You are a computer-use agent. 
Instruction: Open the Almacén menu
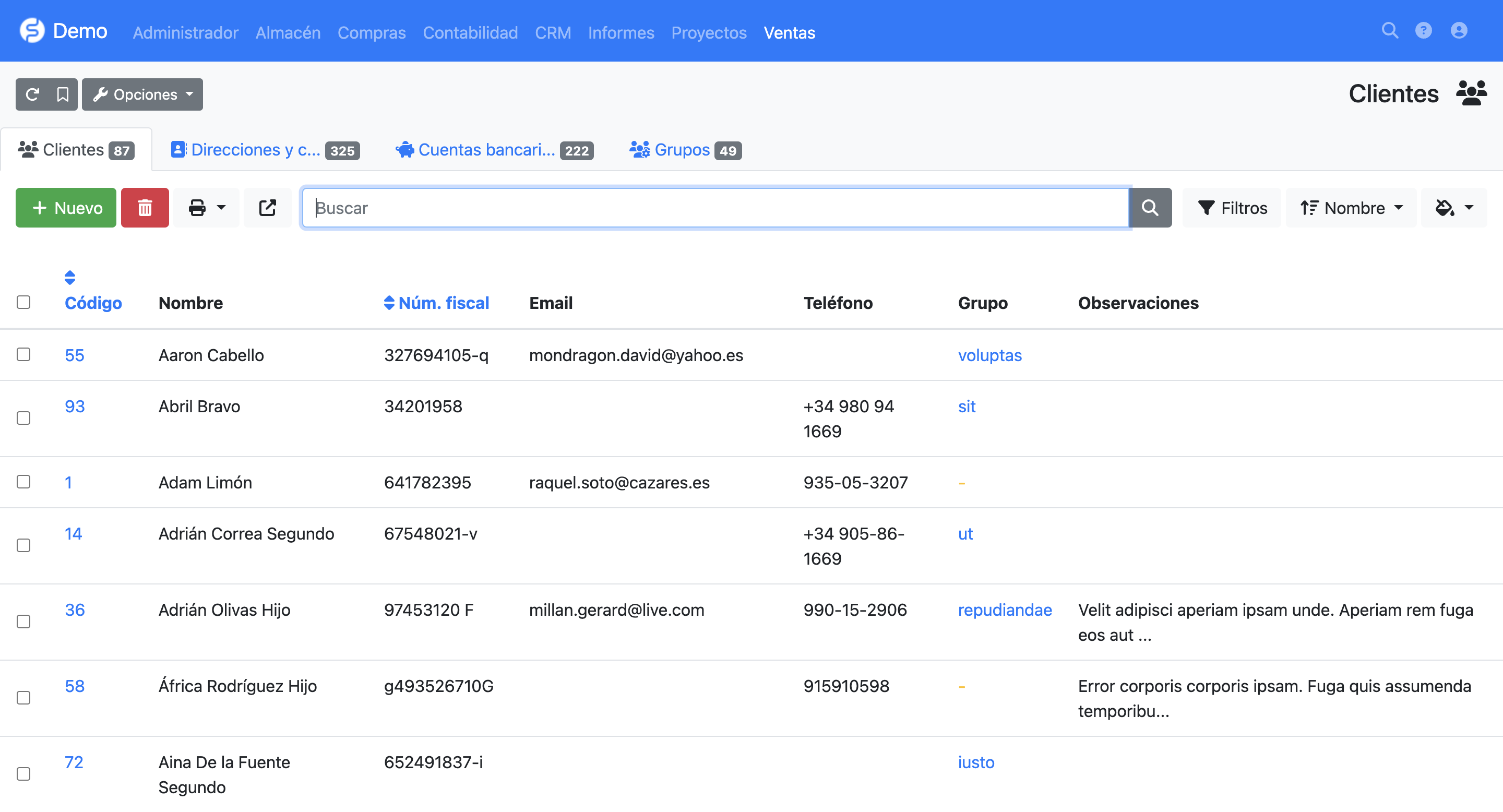[288, 33]
